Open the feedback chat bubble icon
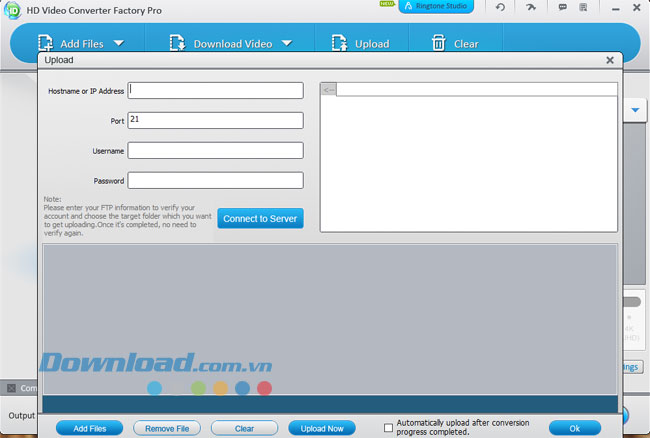650x438 pixels. point(563,7)
